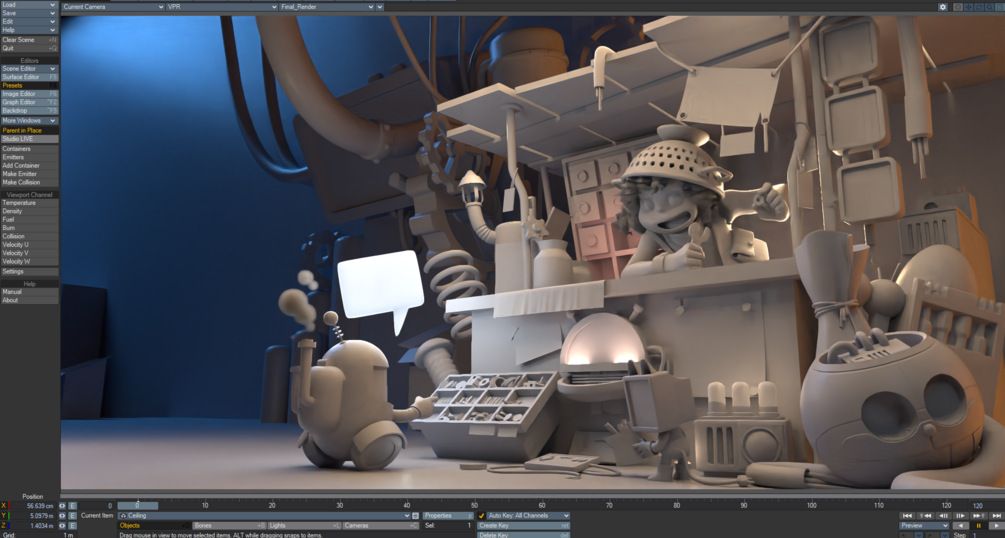Toggle the Auto Key checkmark

click(481, 516)
